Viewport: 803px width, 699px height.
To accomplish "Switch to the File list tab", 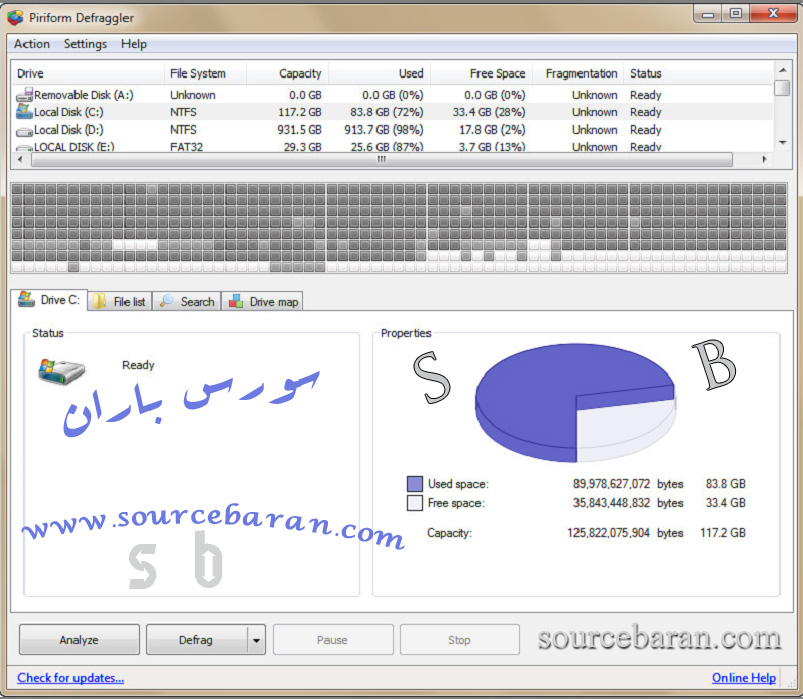I will 120,302.
